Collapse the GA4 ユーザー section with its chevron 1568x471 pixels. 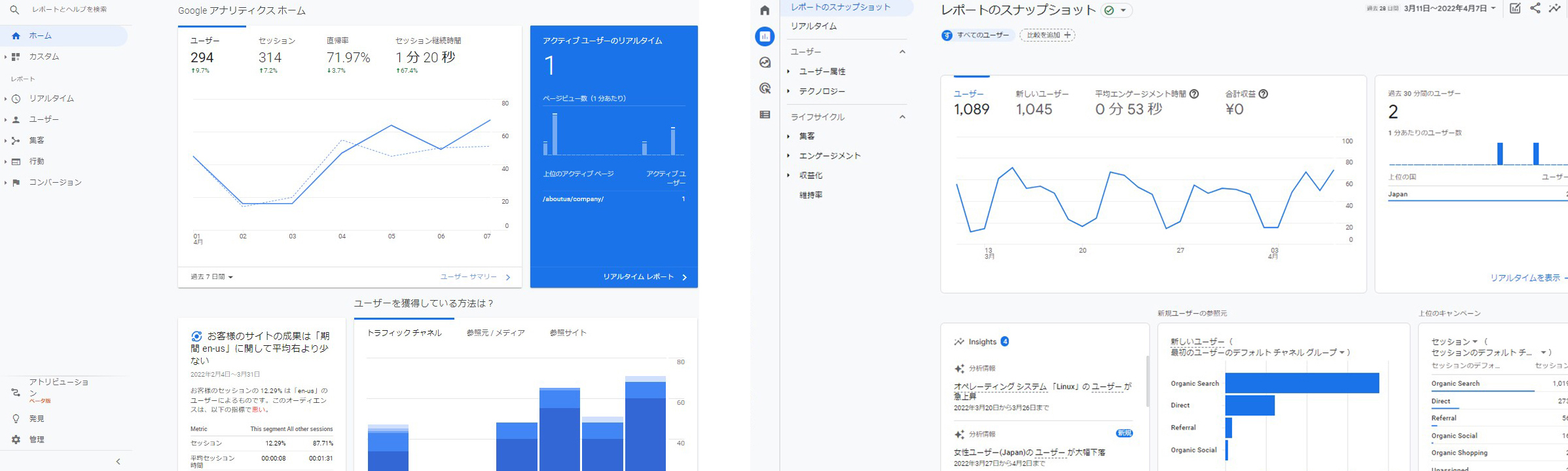(x=902, y=52)
